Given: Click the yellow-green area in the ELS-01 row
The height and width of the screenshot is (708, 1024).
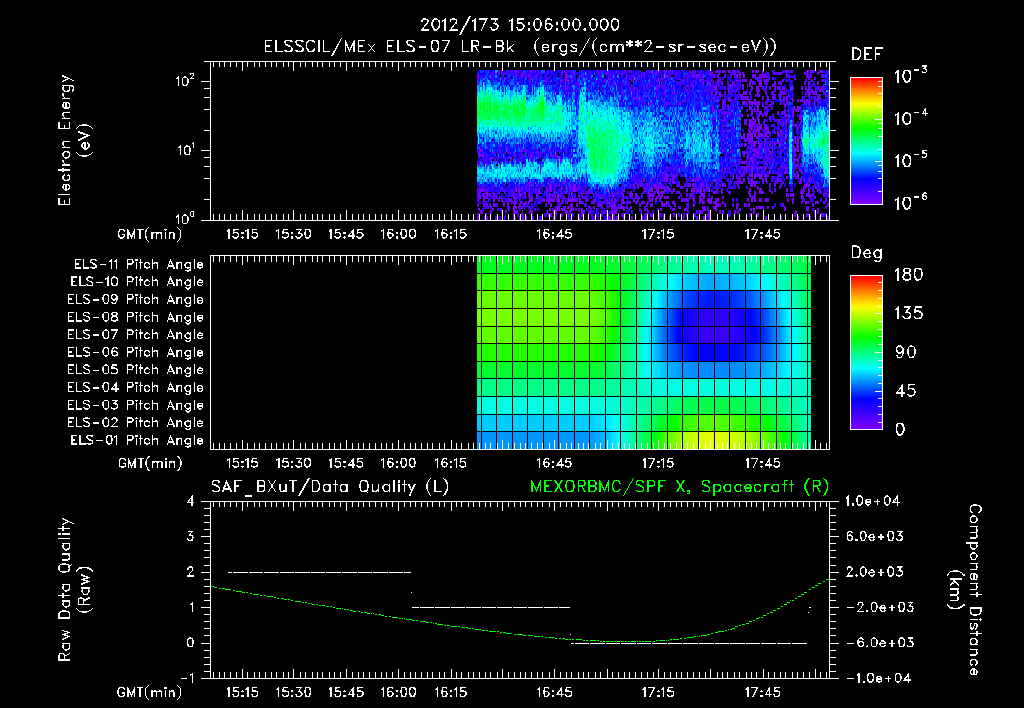Looking at the screenshot, I should tap(715, 440).
